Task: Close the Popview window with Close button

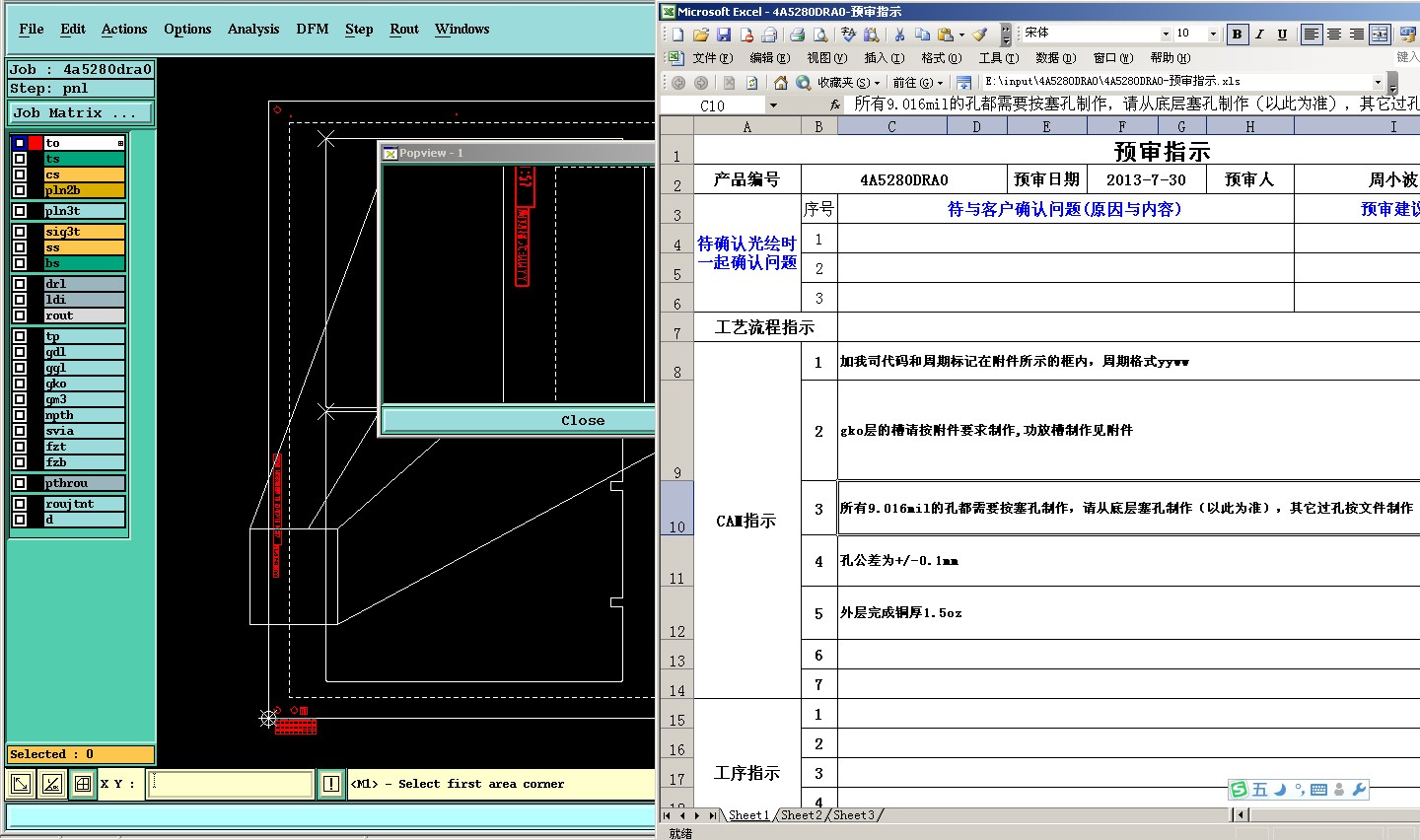Action: 583,420
